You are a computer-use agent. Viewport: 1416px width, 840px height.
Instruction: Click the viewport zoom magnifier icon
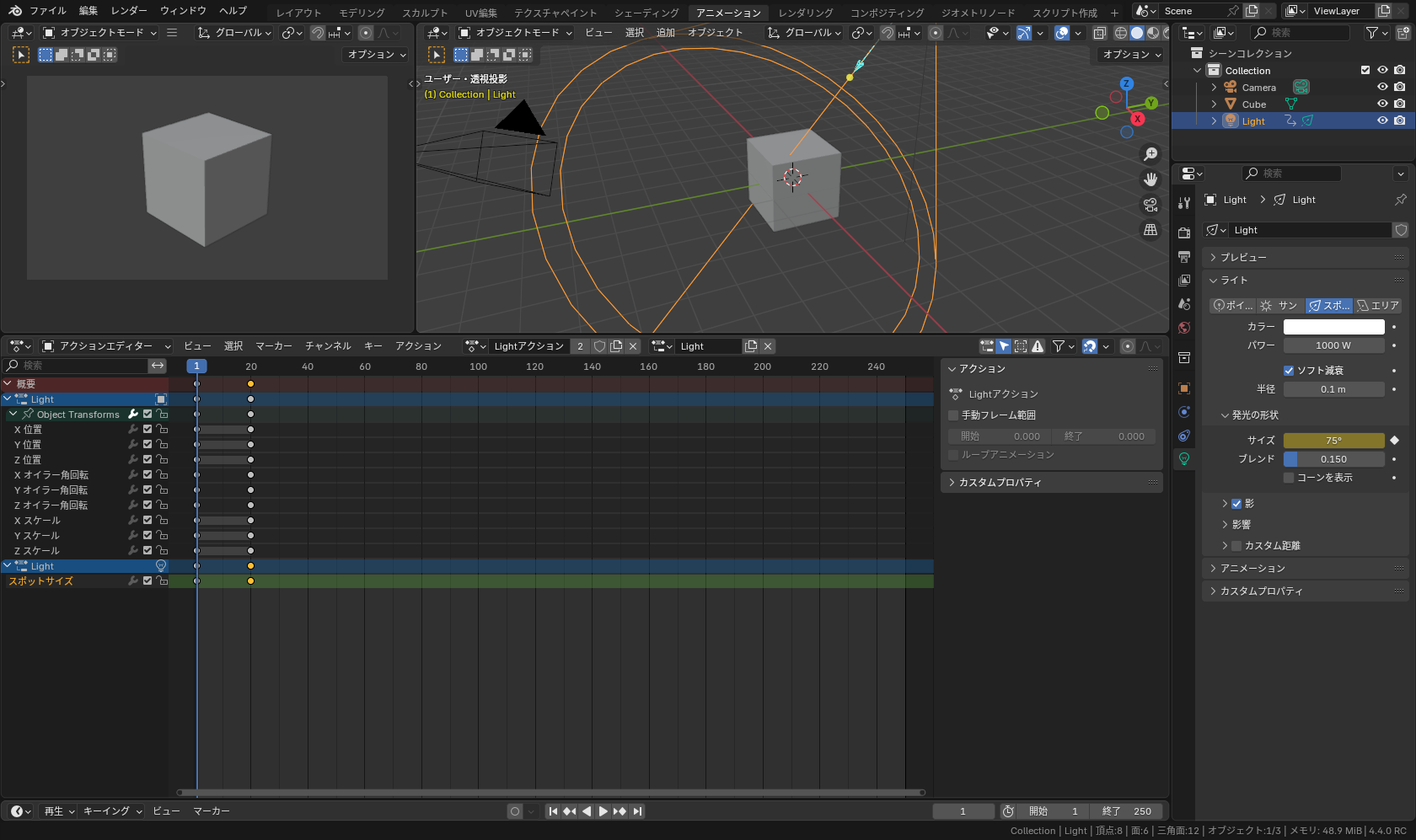[1150, 154]
